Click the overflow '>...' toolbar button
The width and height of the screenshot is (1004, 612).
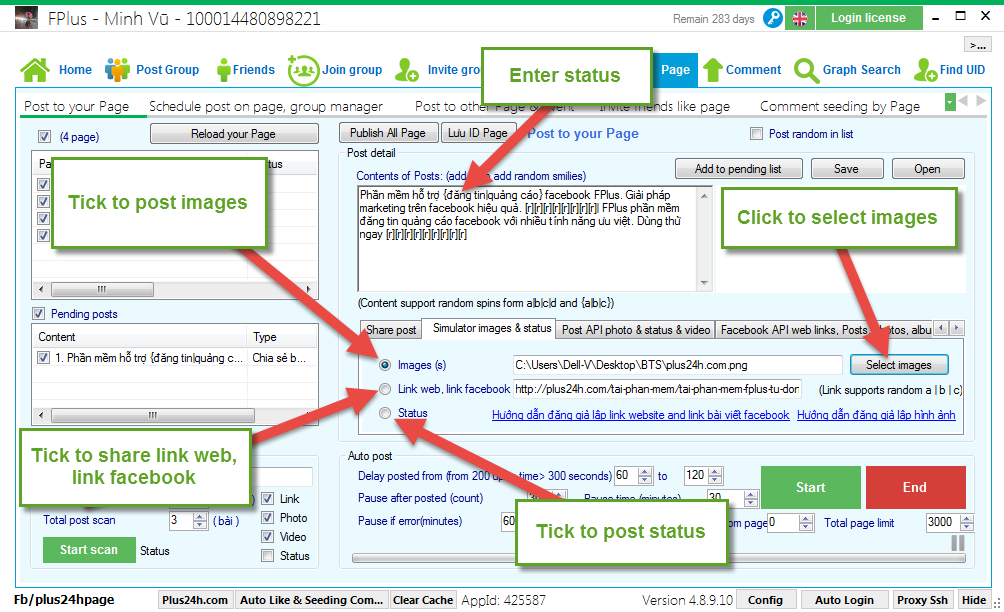(977, 45)
